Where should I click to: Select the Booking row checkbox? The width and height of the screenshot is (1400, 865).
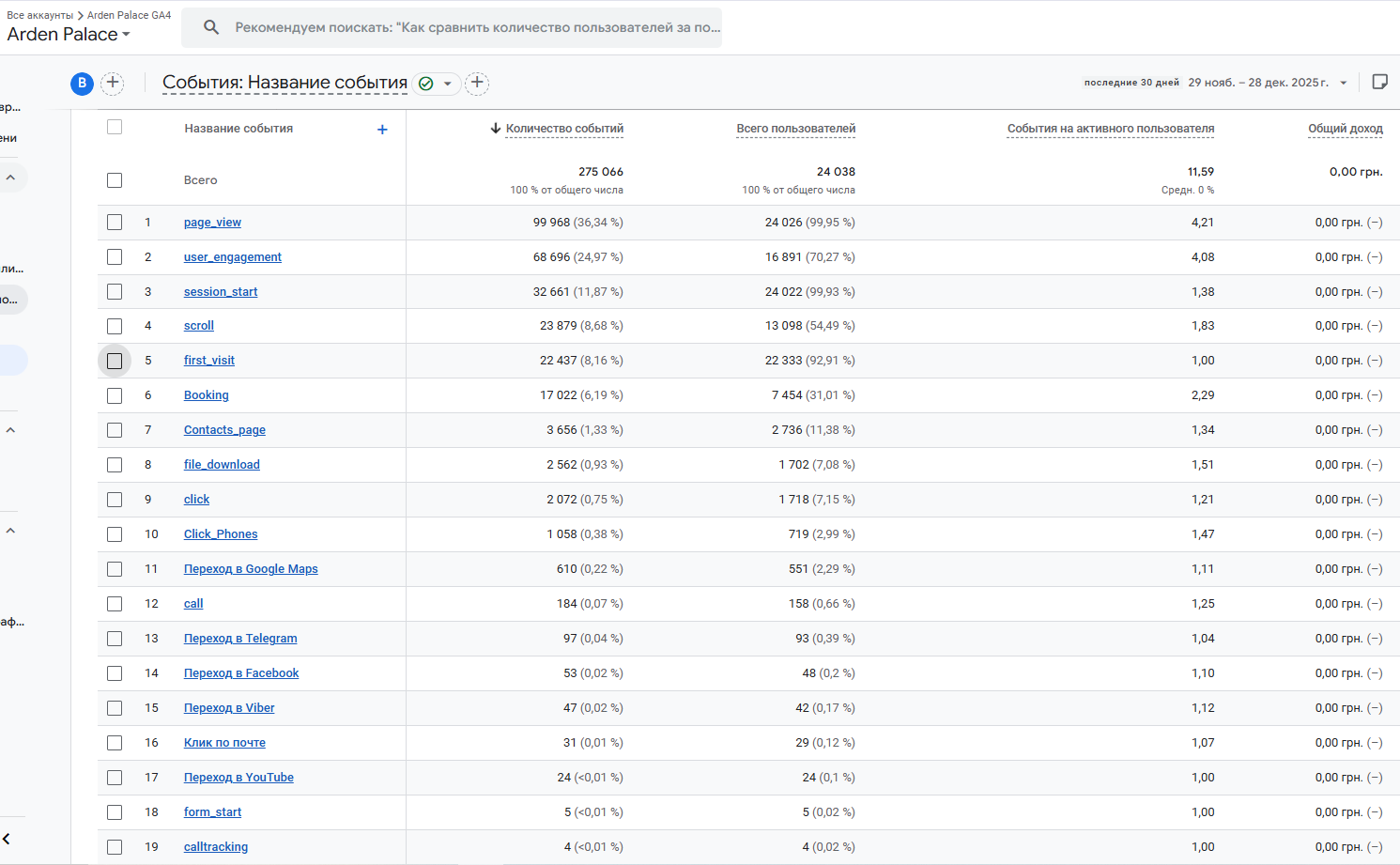pyautogui.click(x=115, y=395)
